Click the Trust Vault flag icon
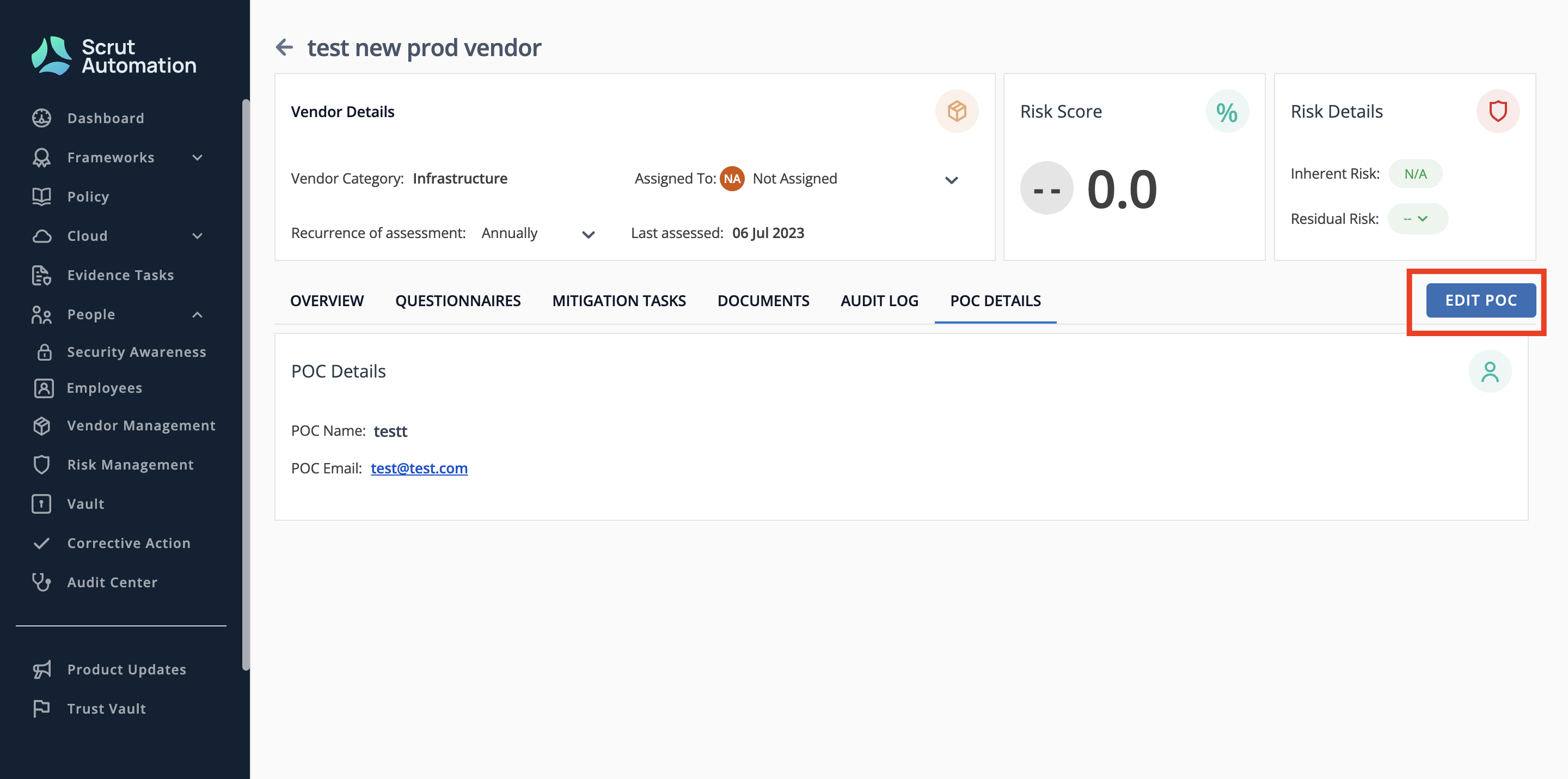 [41, 708]
